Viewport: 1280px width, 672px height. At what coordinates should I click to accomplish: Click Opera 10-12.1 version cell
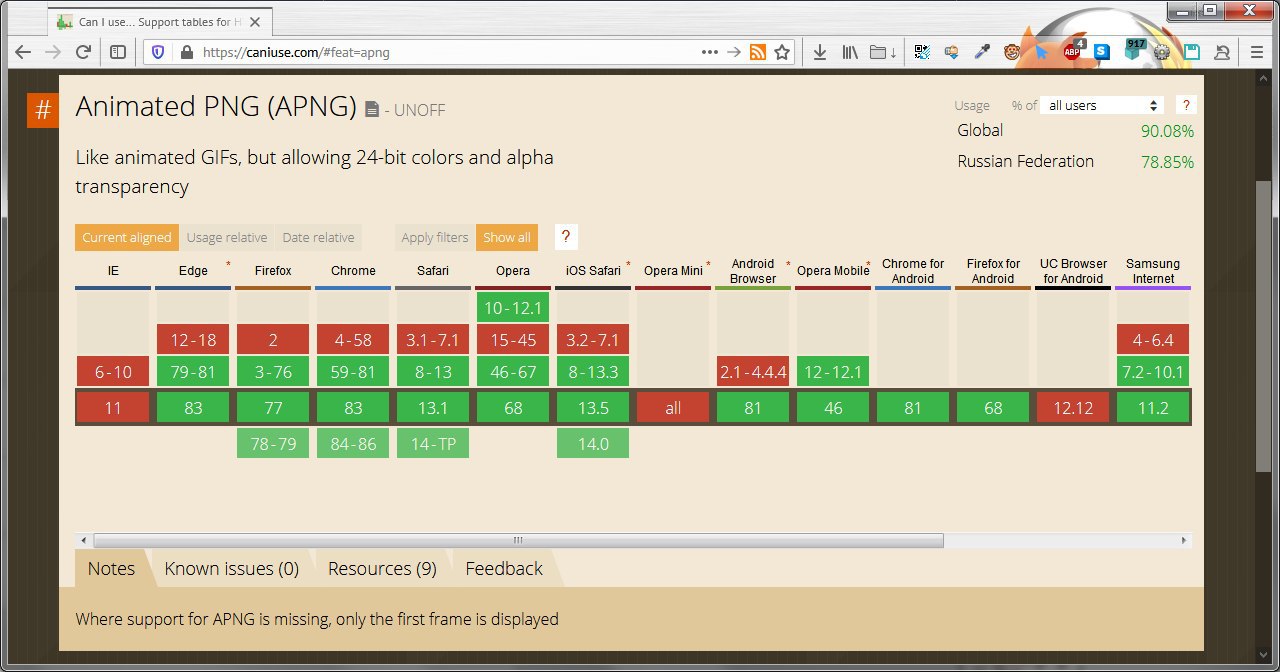pyautogui.click(x=513, y=307)
